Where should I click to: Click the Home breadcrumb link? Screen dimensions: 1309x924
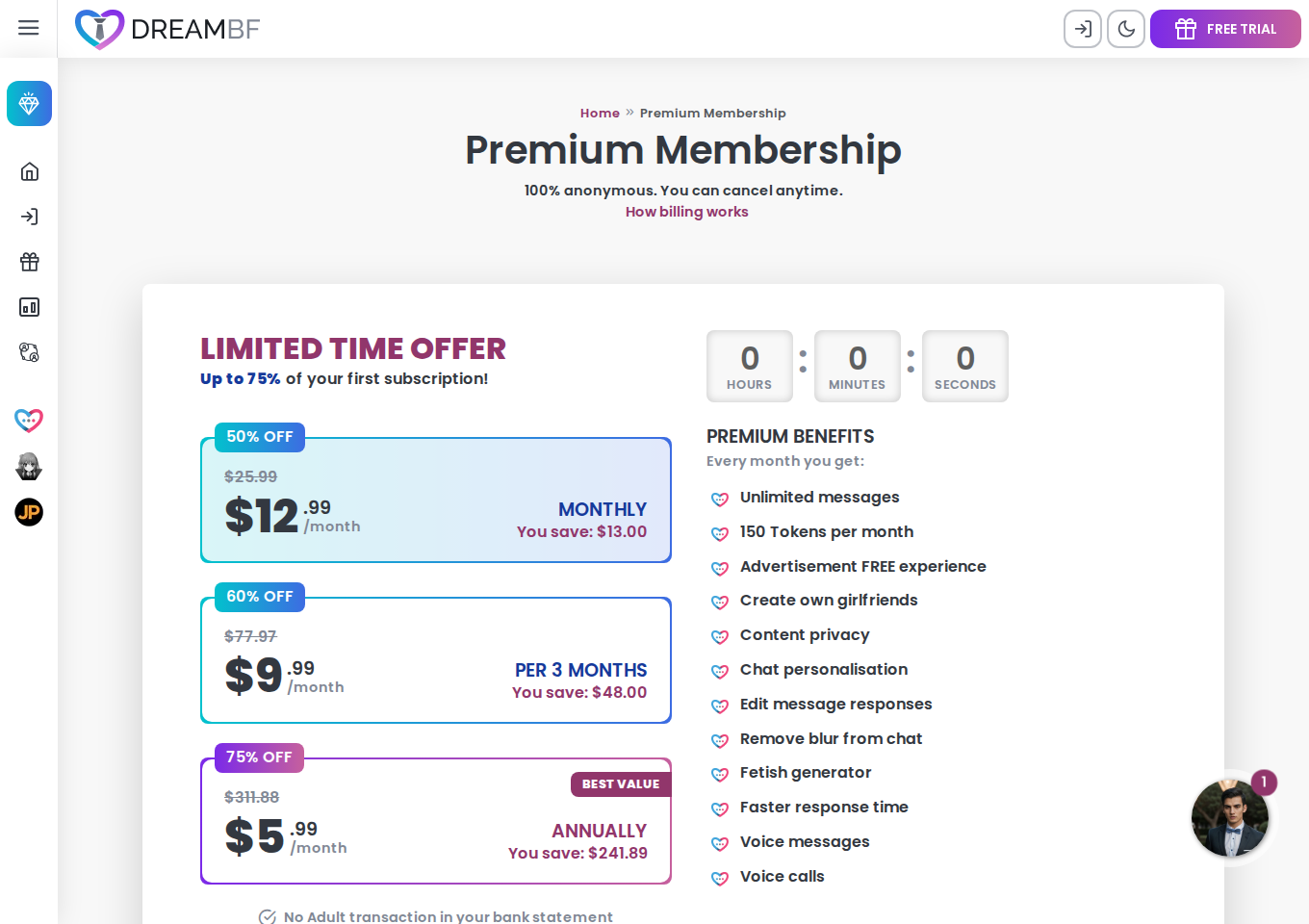click(x=600, y=114)
